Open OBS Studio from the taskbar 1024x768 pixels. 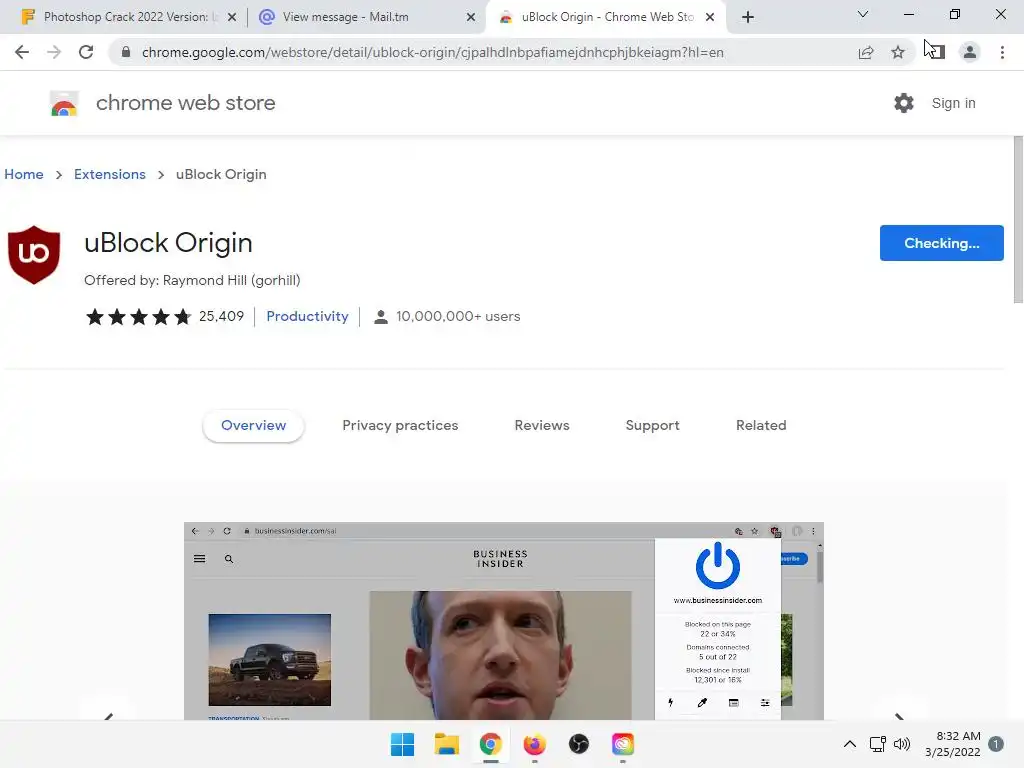tap(579, 744)
